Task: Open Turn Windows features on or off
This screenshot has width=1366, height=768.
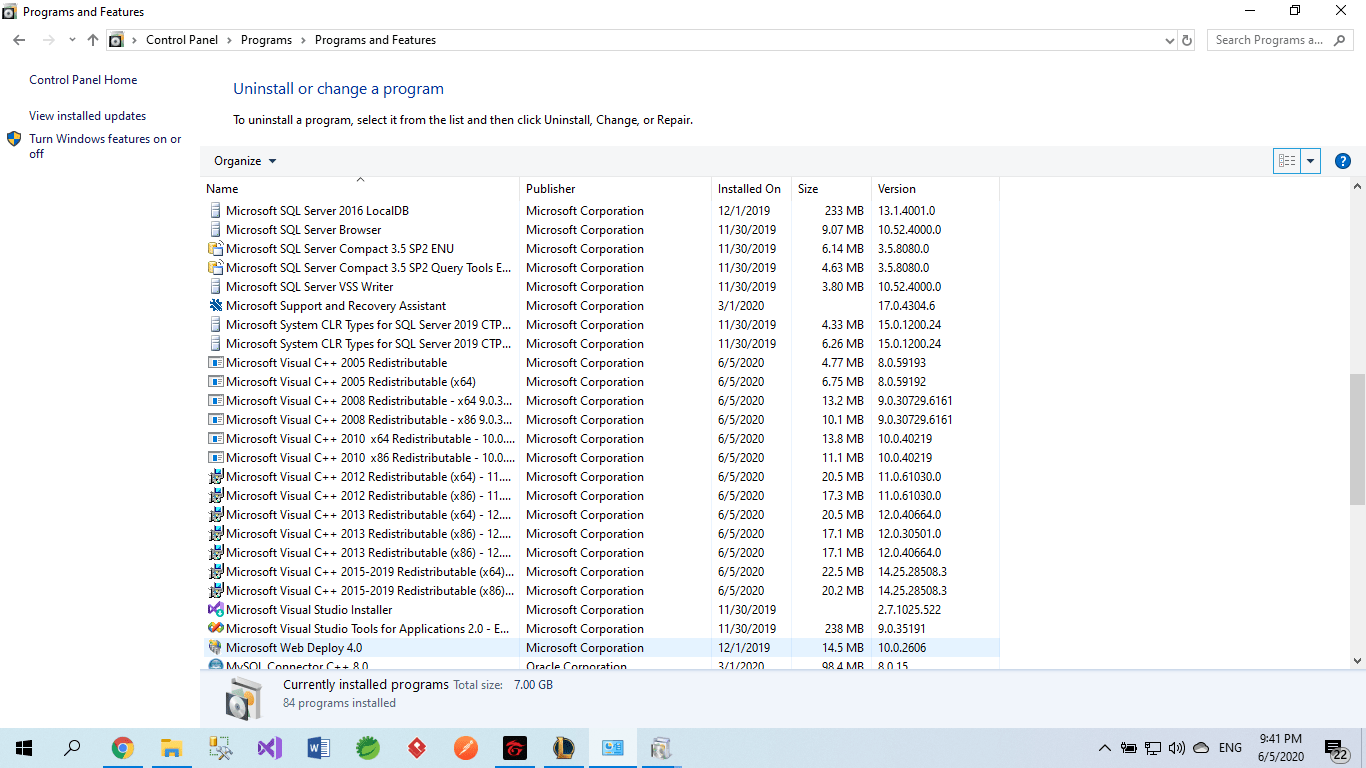Action: [x=105, y=146]
